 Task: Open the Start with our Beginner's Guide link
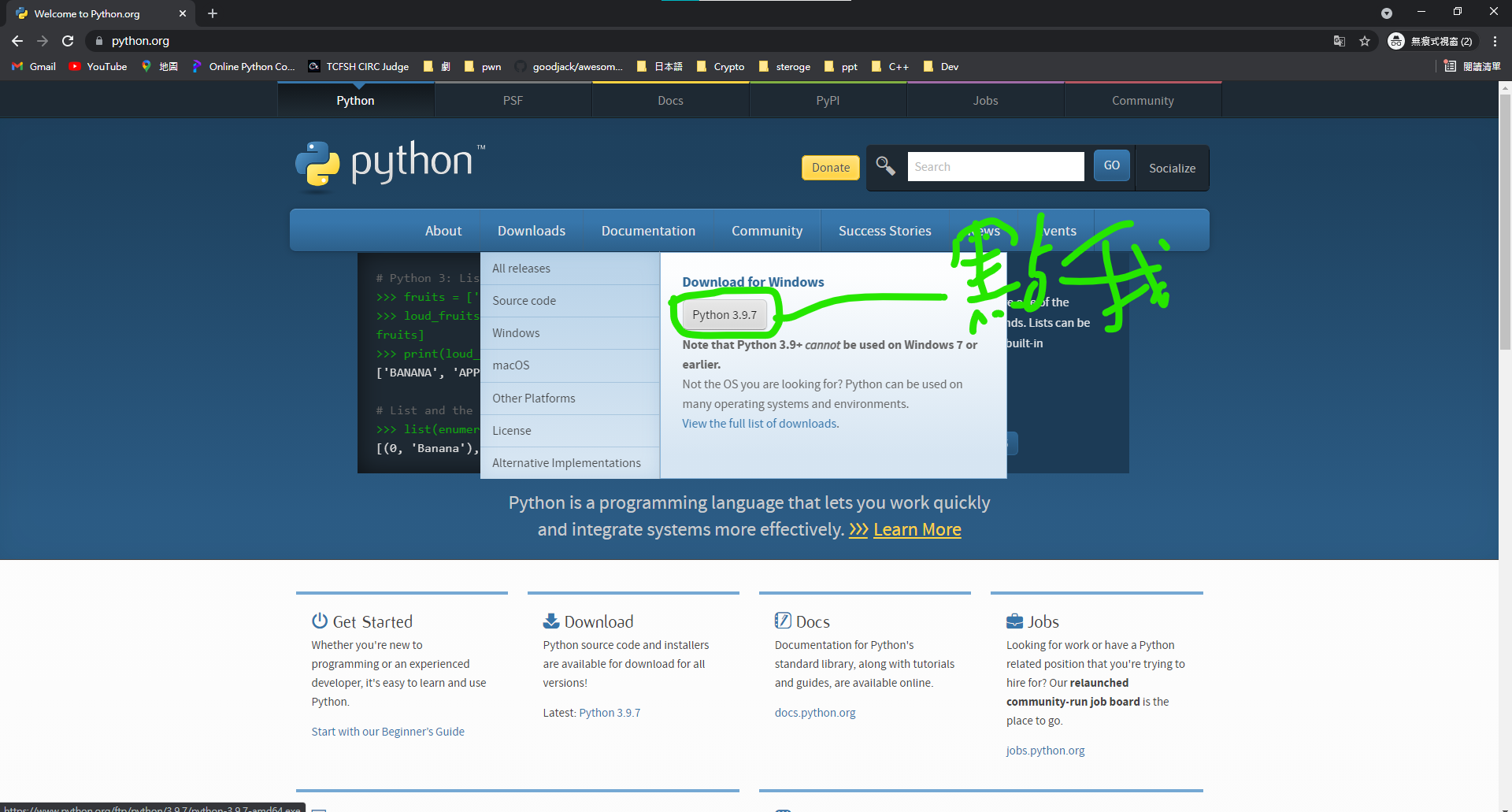coord(387,732)
